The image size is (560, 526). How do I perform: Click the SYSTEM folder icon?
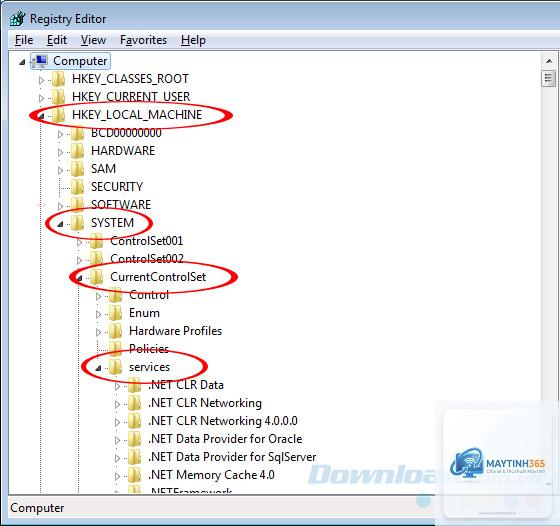(x=77, y=223)
